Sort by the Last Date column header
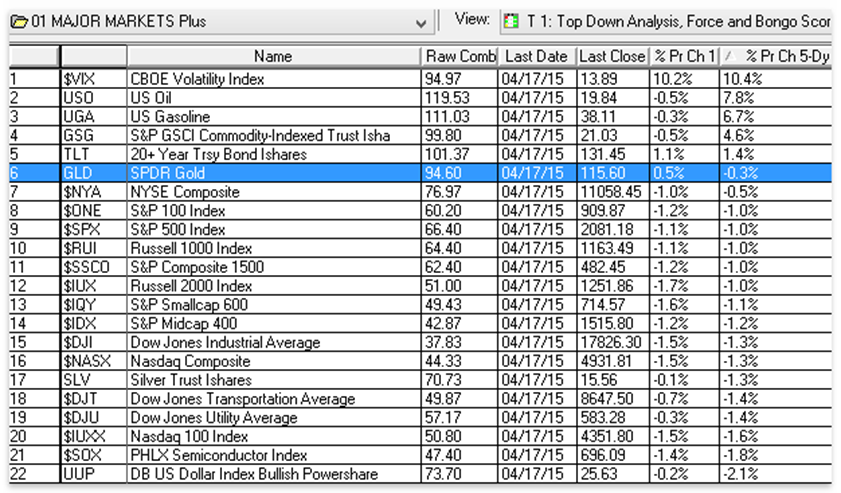Image resolution: width=841 pixels, height=493 pixels. pyautogui.click(x=537, y=56)
